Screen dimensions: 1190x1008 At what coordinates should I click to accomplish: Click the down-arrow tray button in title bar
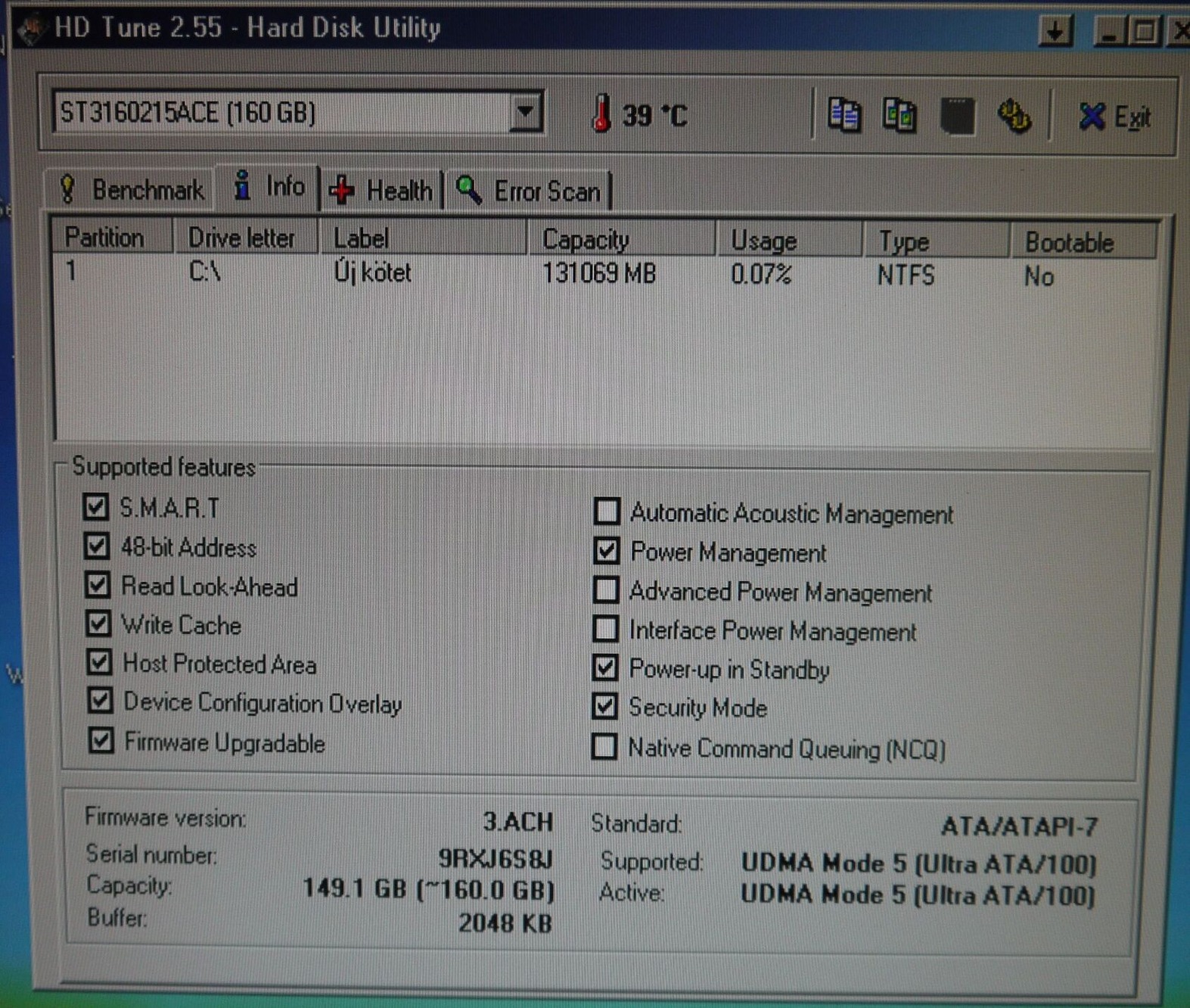pos(1056,30)
